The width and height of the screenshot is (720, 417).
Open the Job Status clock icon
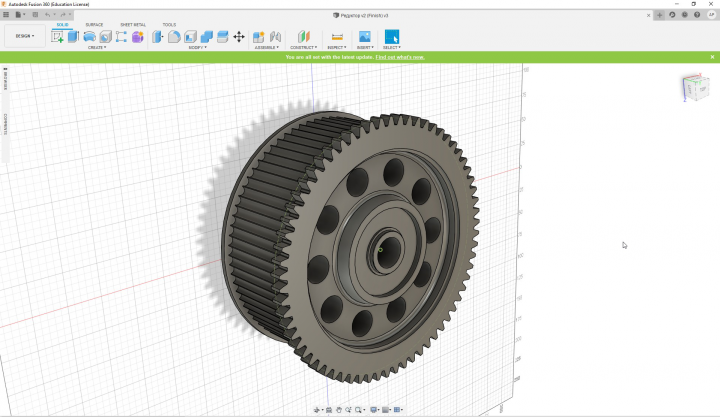pos(685,15)
